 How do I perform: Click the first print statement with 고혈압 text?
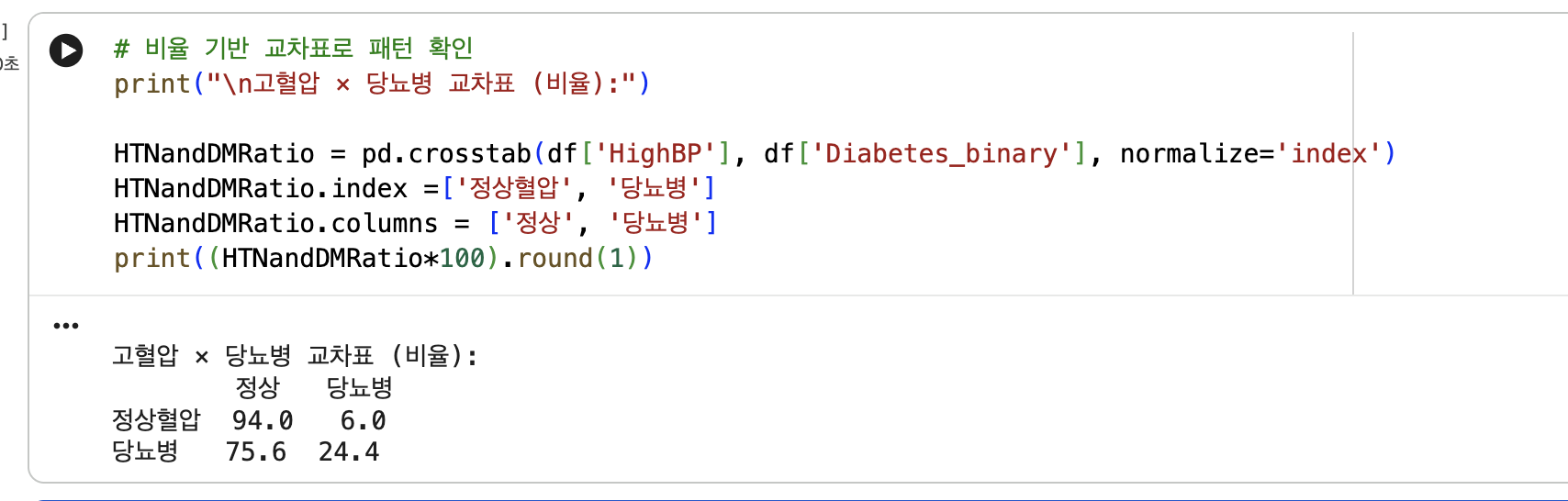pos(382,83)
